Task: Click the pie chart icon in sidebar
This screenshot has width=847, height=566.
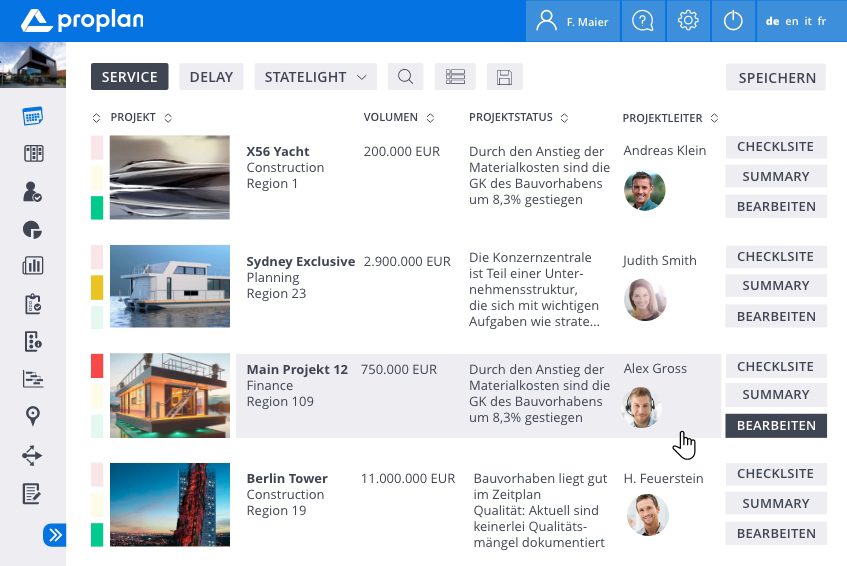Action: 32,229
